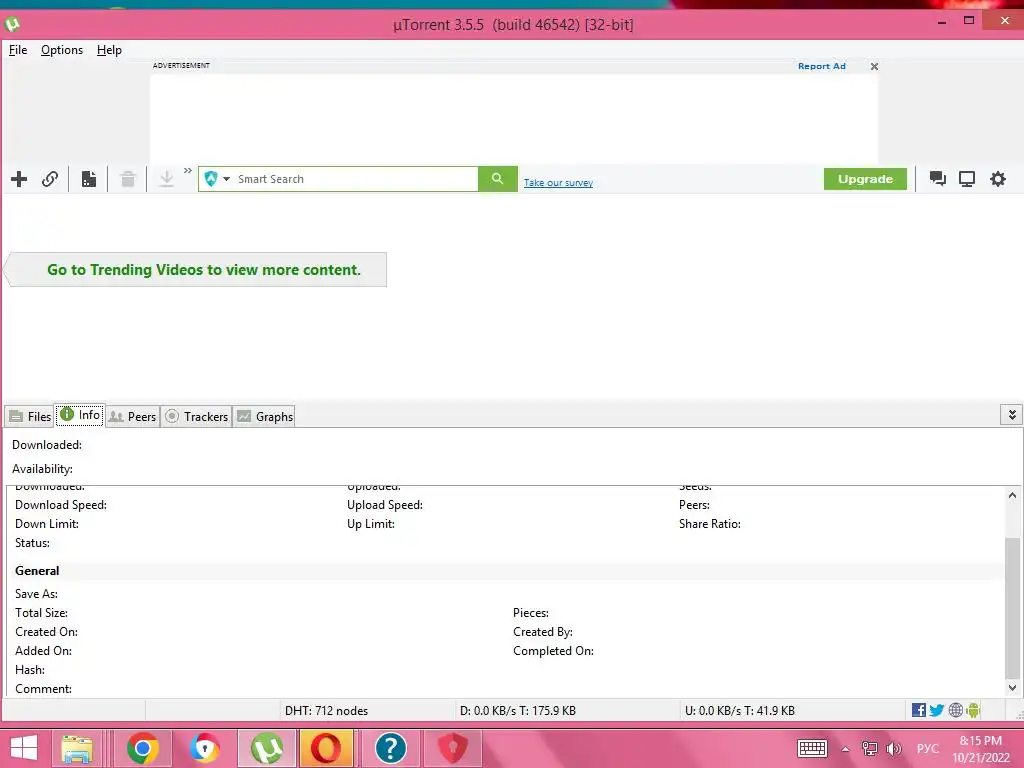Open Opera browser from the taskbar
The image size is (1024, 768).
pos(326,748)
